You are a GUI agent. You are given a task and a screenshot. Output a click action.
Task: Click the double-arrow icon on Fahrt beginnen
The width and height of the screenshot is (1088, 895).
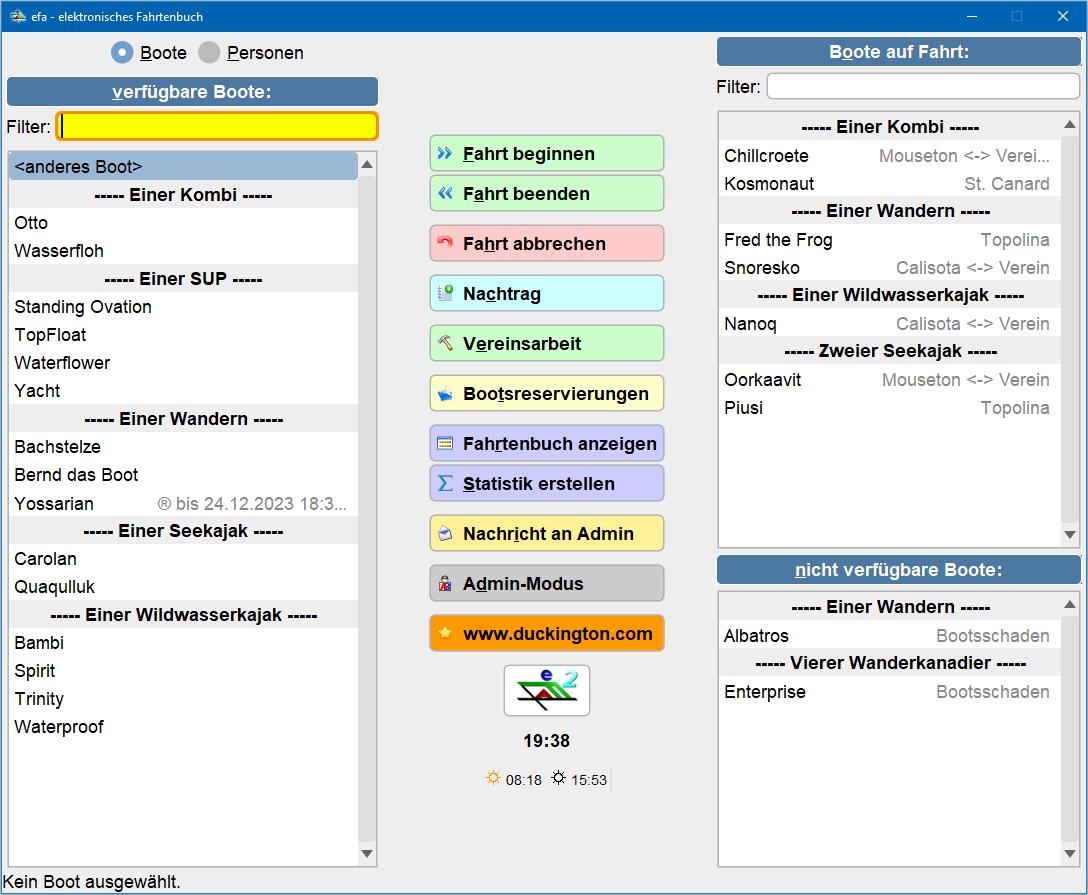(x=445, y=154)
